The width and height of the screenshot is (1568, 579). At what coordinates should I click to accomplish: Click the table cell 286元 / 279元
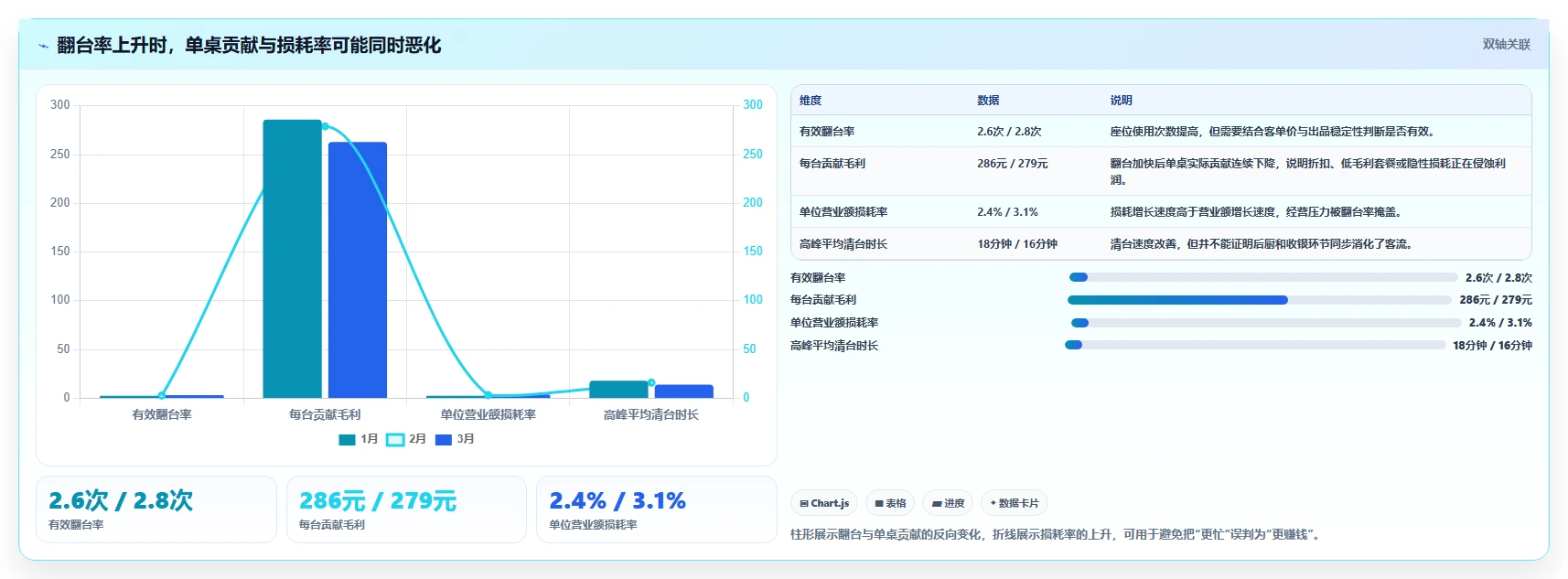(1013, 164)
